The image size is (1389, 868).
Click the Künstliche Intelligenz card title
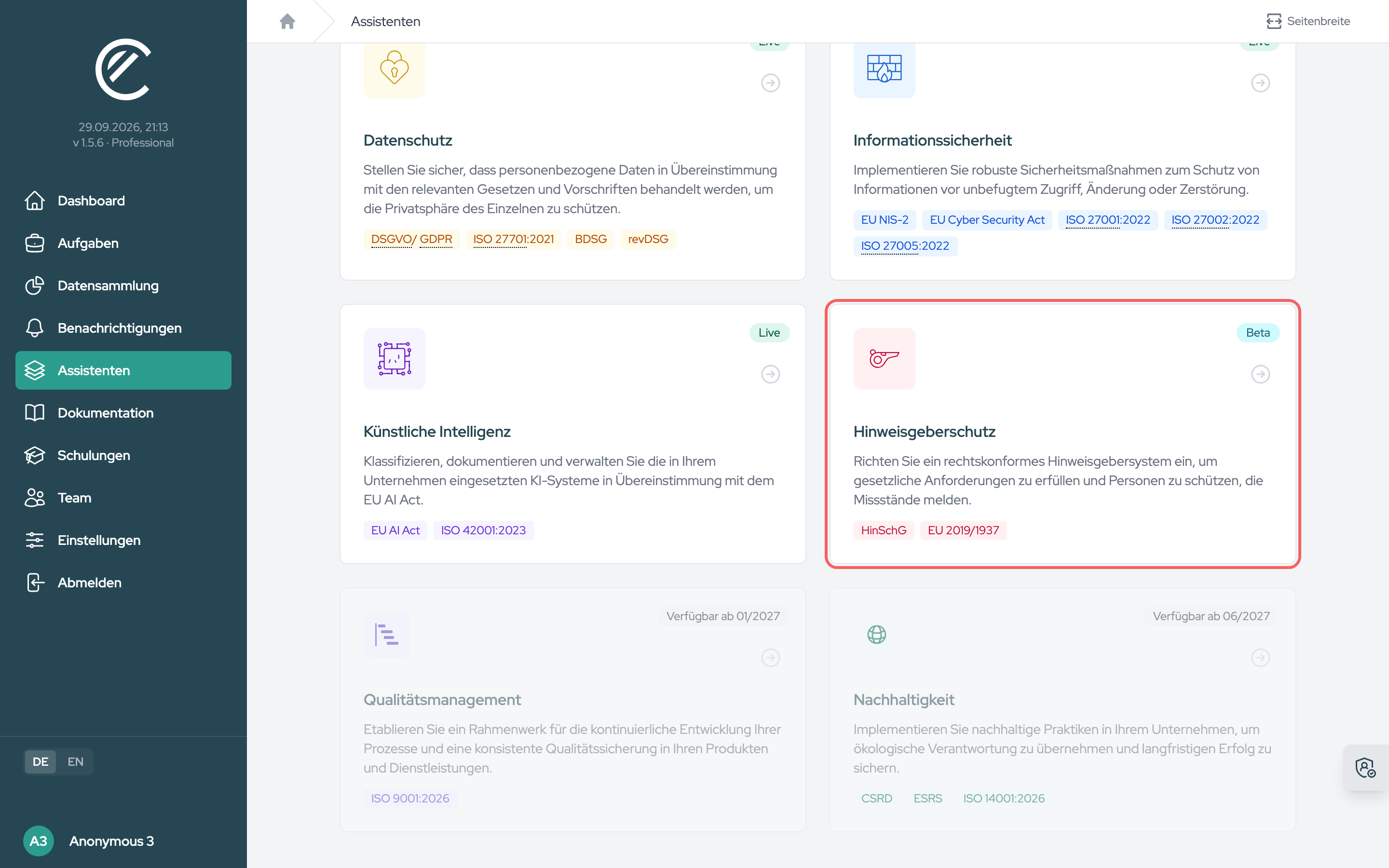coord(437,432)
